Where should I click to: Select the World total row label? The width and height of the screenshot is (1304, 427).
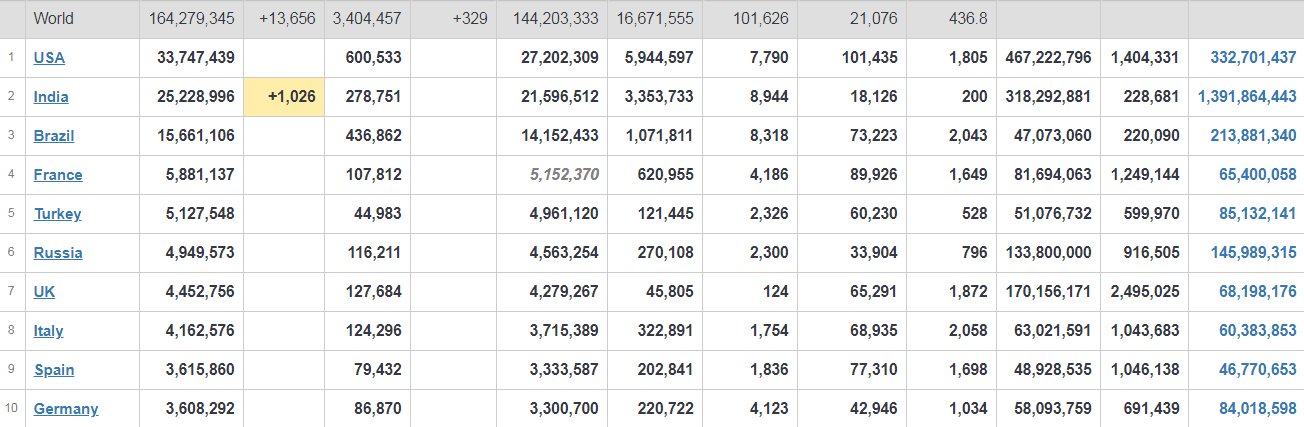tap(54, 19)
